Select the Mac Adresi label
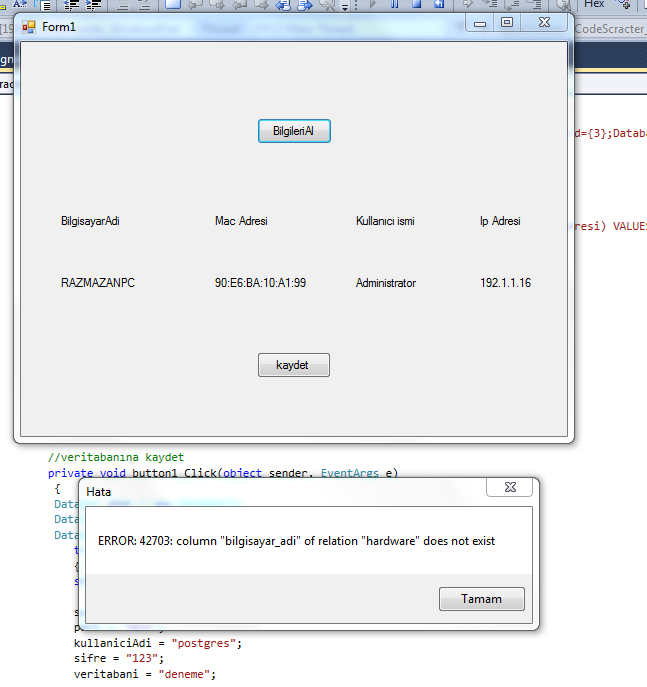Screen dimensions: 647x687 241,221
